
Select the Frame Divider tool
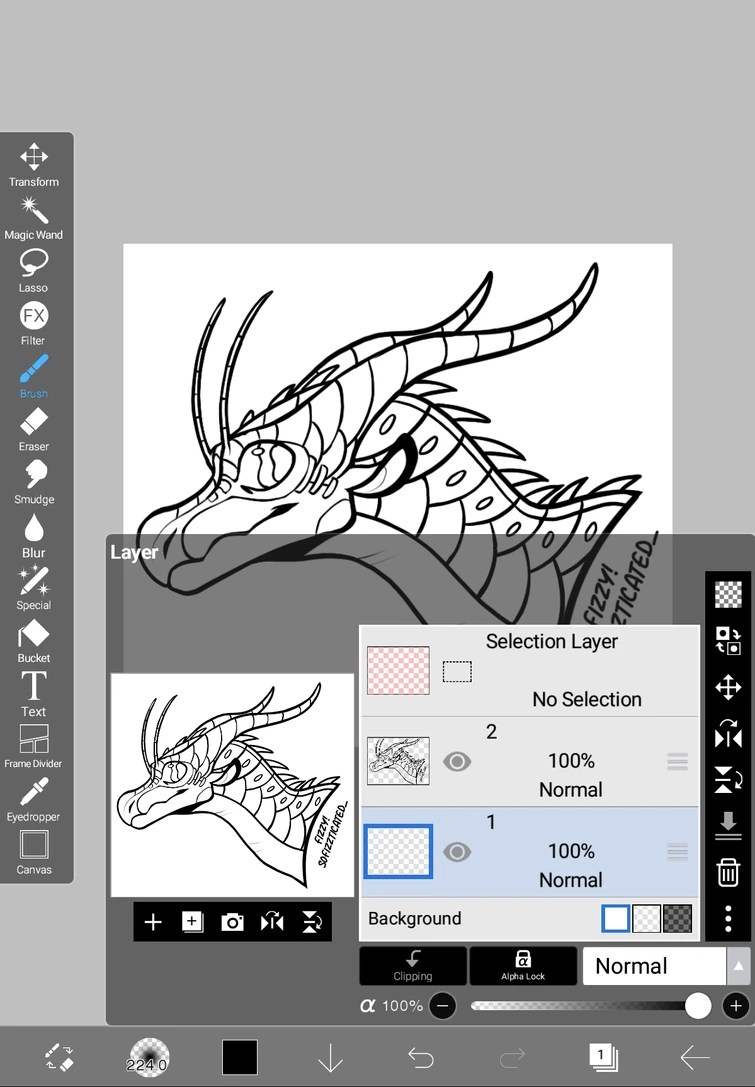tap(33, 747)
